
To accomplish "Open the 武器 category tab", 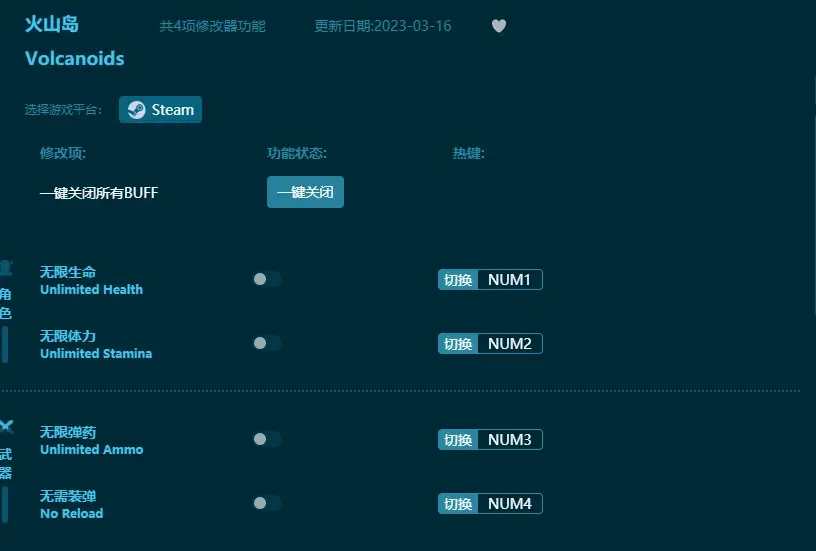I will tap(6, 463).
